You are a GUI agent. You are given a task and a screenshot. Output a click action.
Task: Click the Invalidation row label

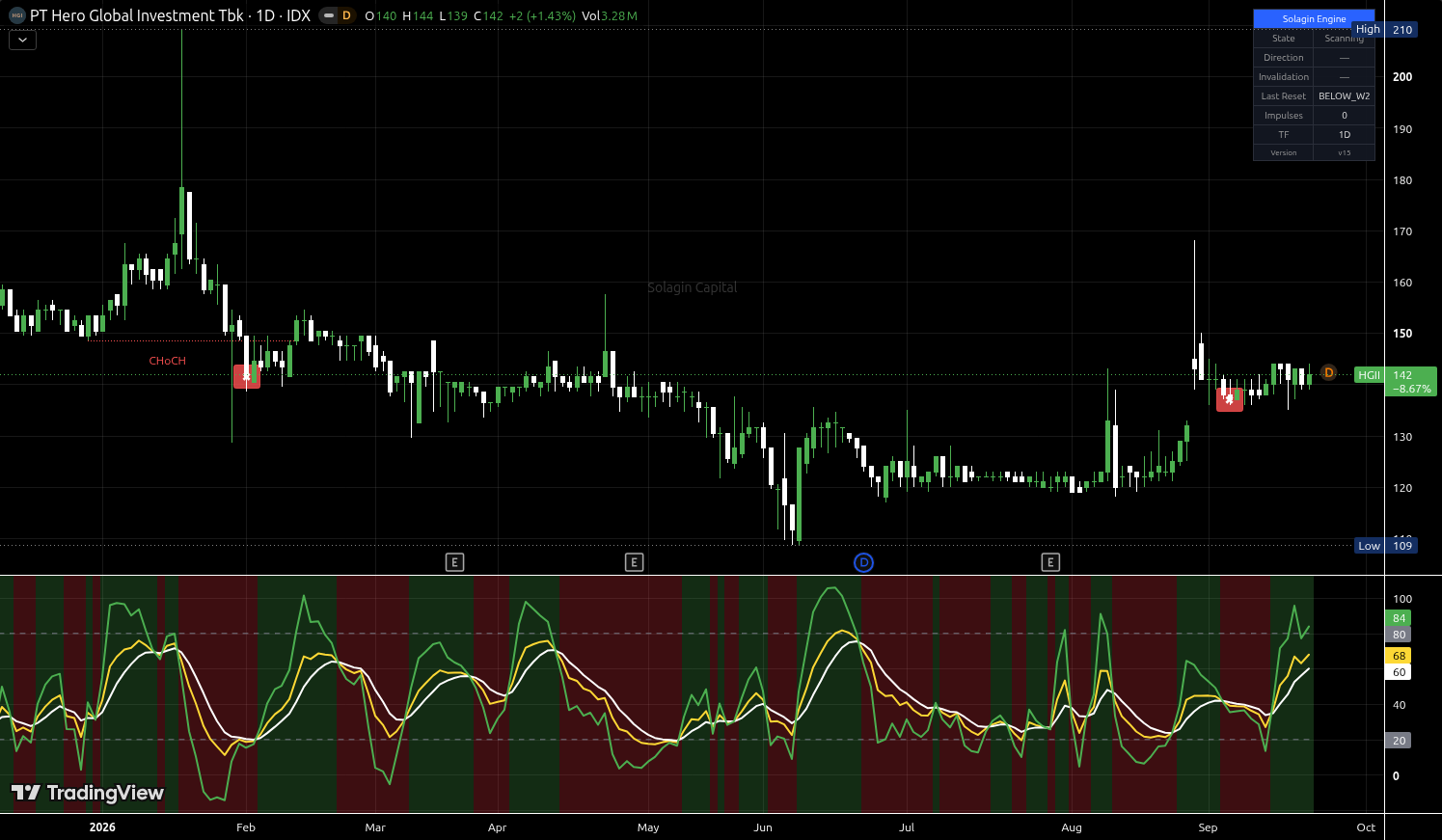point(1283,77)
